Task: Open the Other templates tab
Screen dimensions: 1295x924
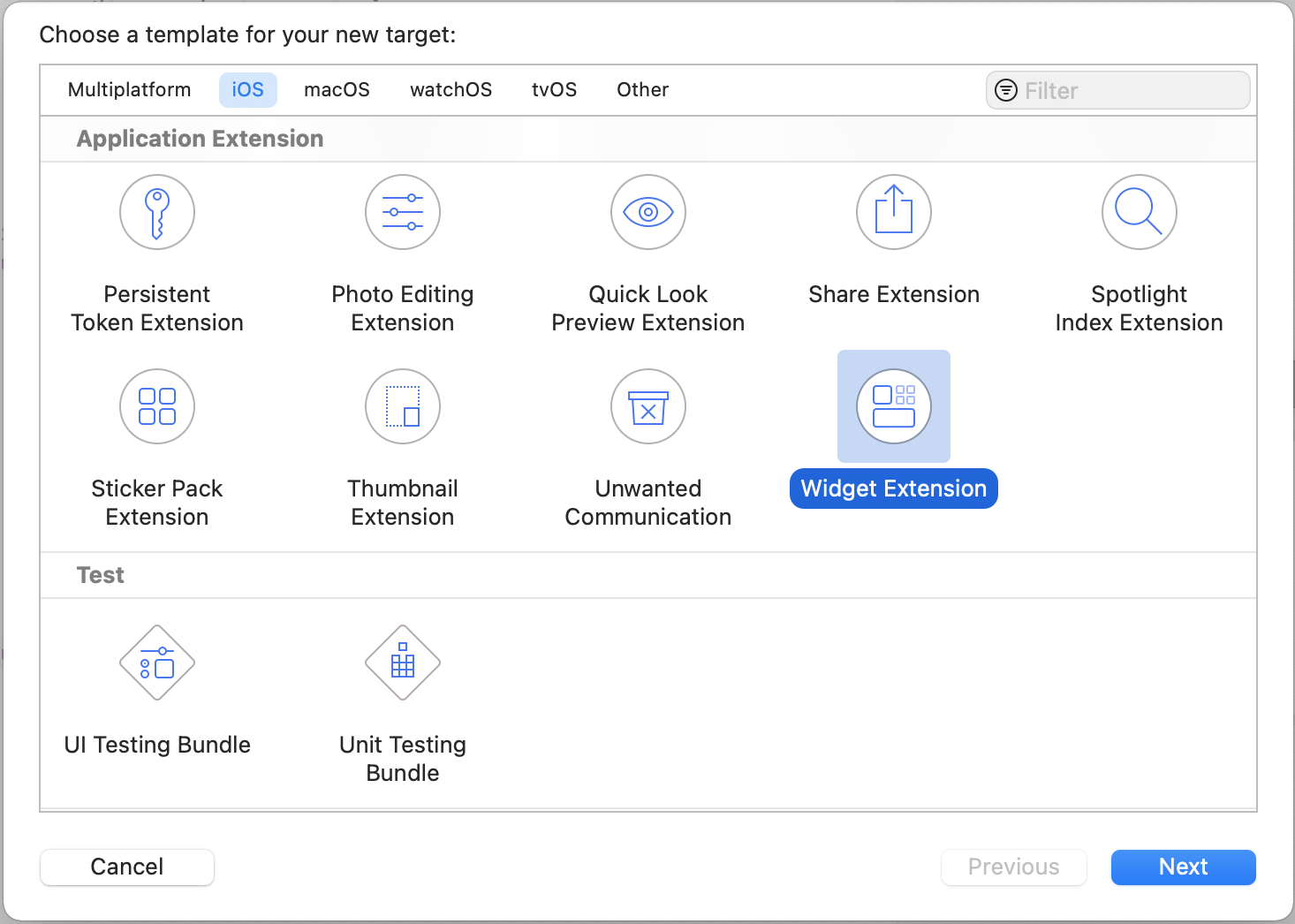Action: (x=642, y=90)
